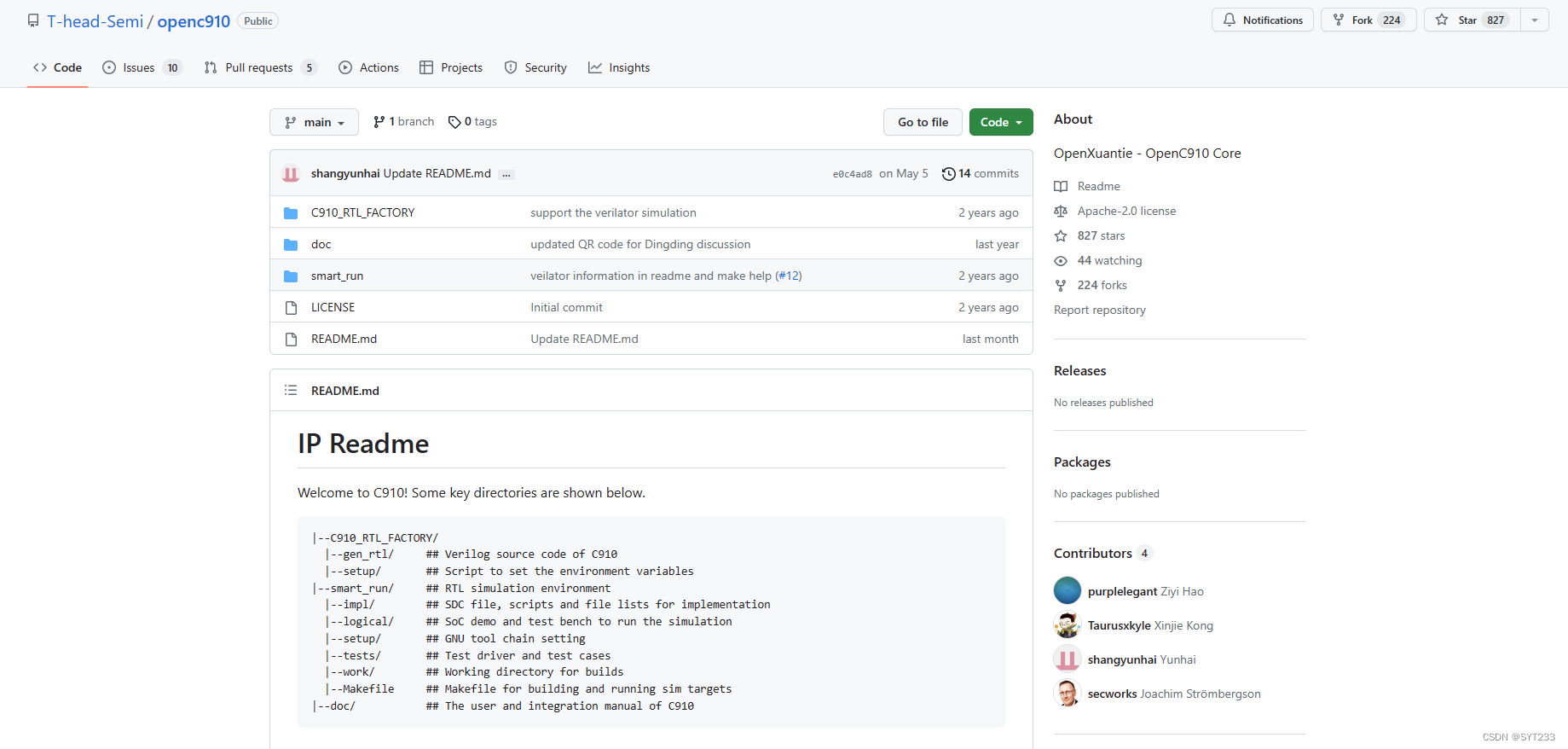1568x749 pixels.
Task: Open the Readme link in About
Action: [1099, 186]
